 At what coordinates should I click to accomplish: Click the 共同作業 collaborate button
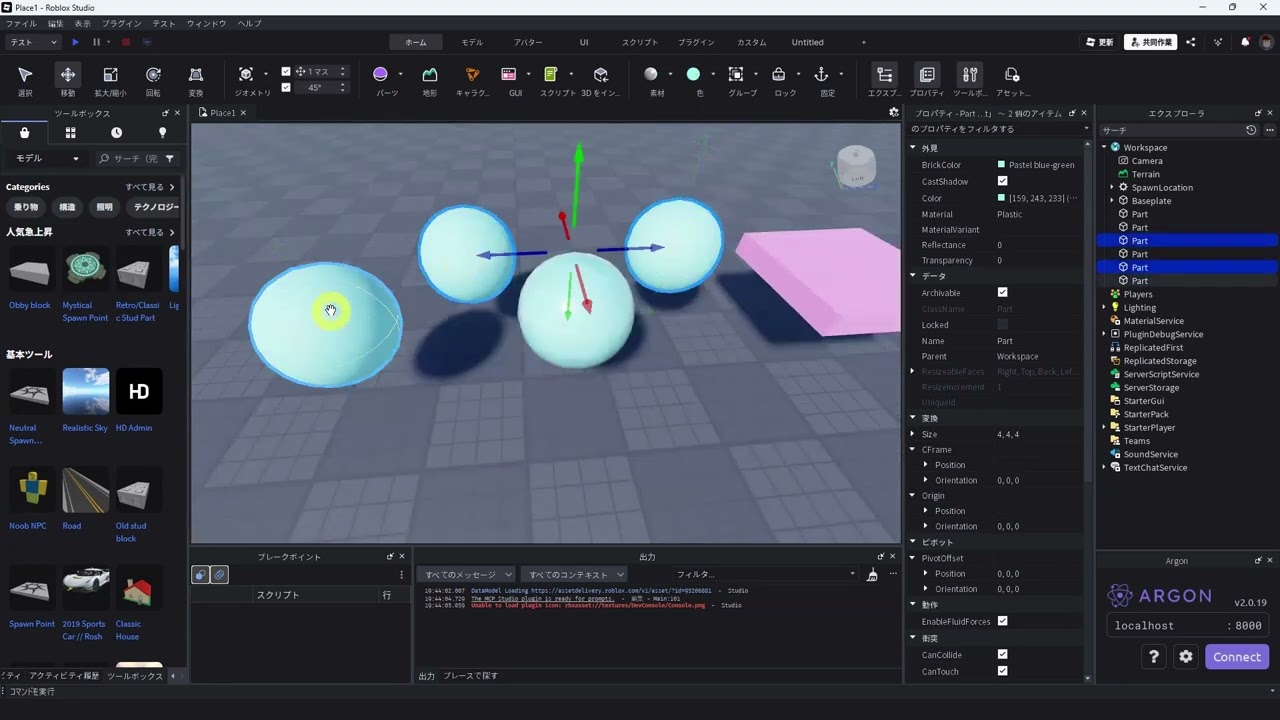click(1150, 42)
